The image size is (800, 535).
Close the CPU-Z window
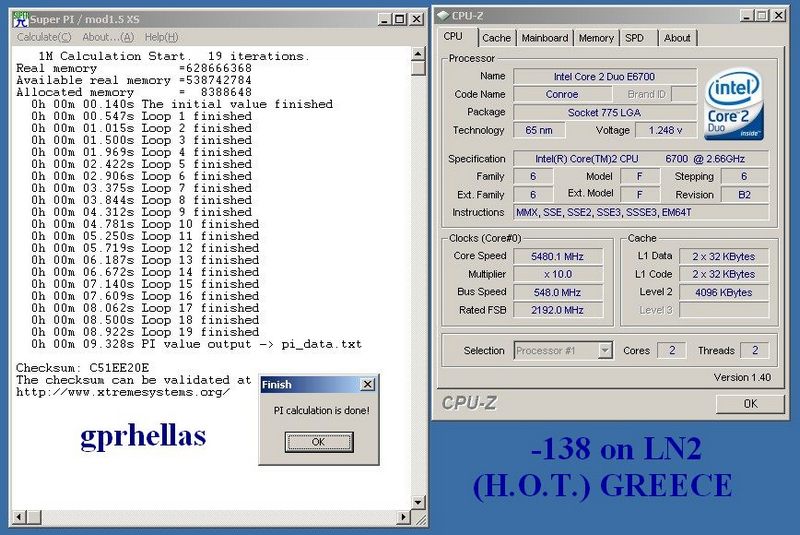coord(779,16)
